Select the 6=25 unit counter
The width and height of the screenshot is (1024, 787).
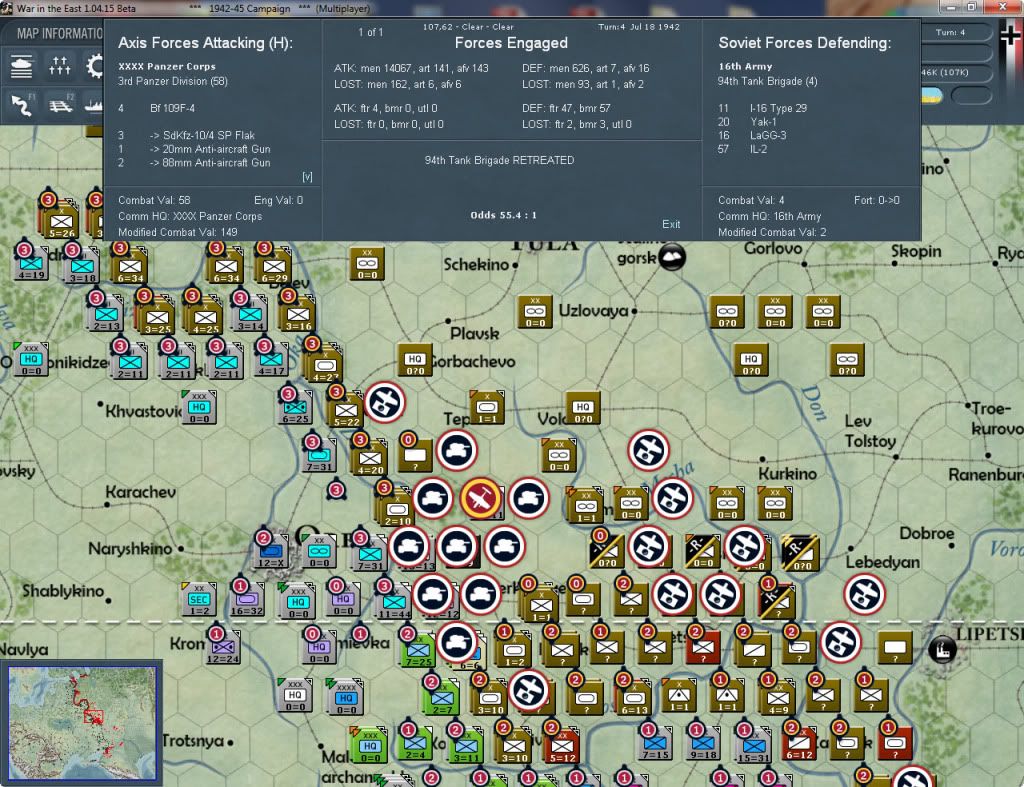point(296,409)
